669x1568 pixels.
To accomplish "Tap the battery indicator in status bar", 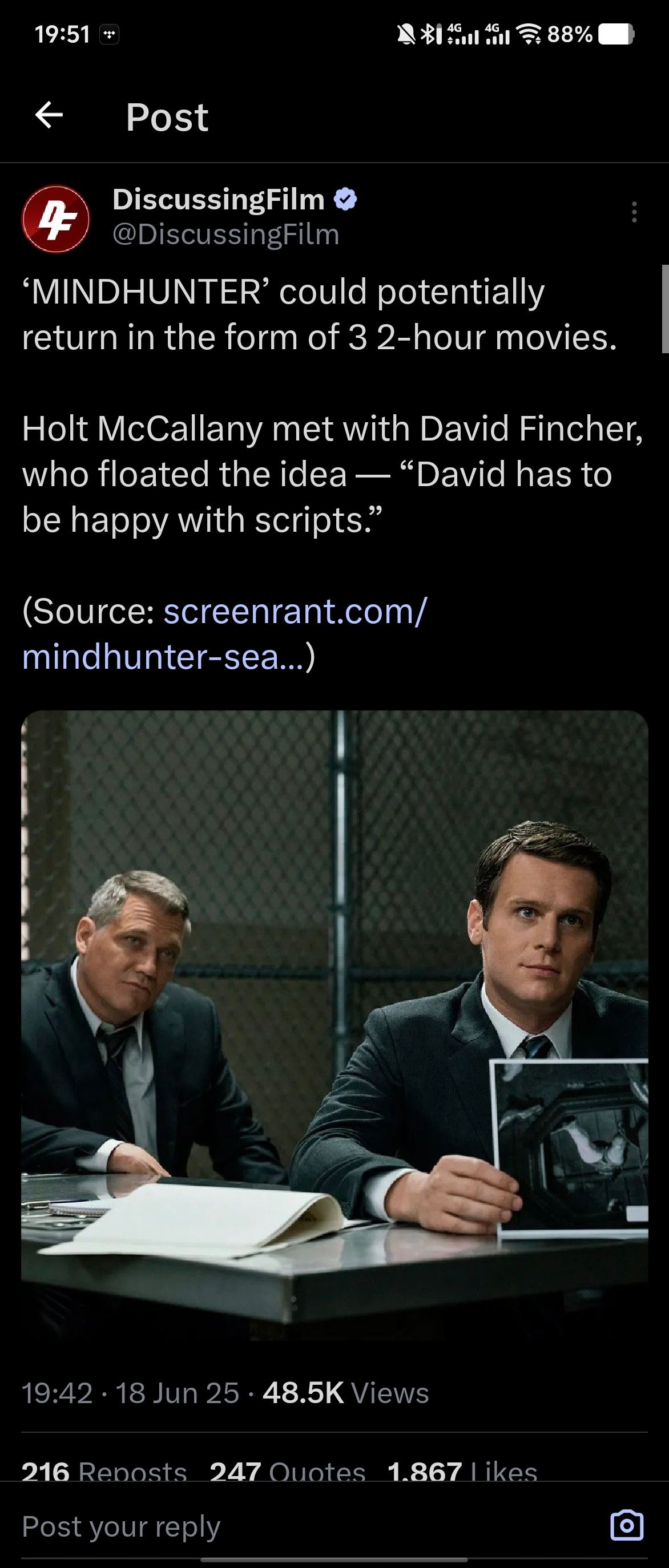I will point(616,34).
